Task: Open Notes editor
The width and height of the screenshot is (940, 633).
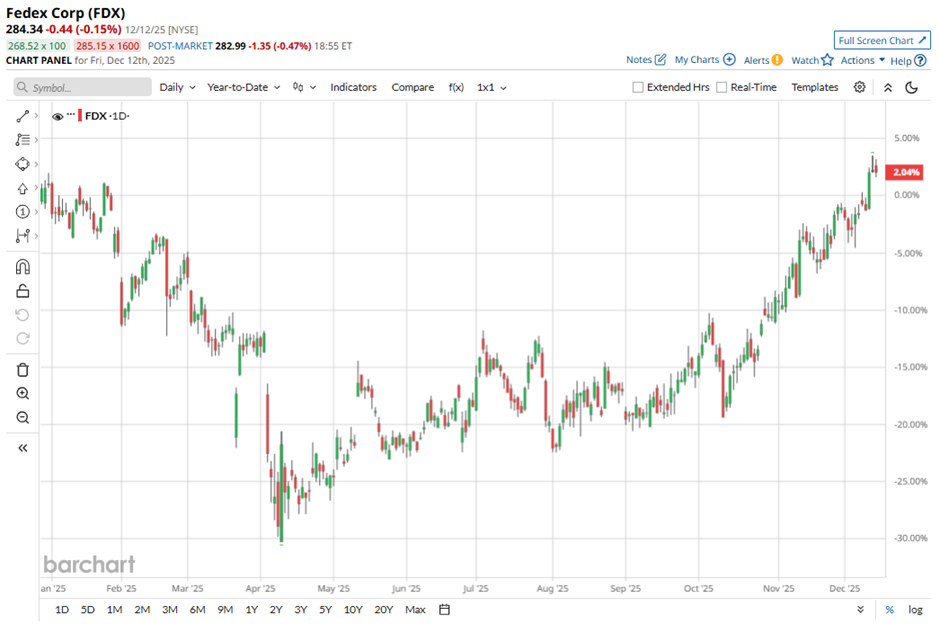Action: (x=646, y=60)
